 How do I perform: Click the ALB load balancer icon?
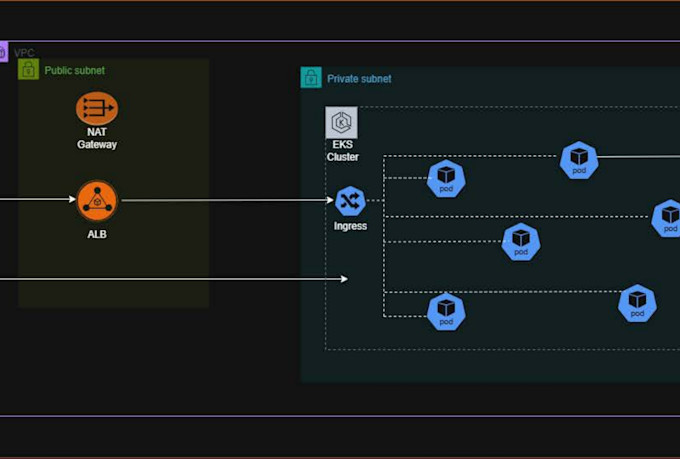[x=97, y=201]
